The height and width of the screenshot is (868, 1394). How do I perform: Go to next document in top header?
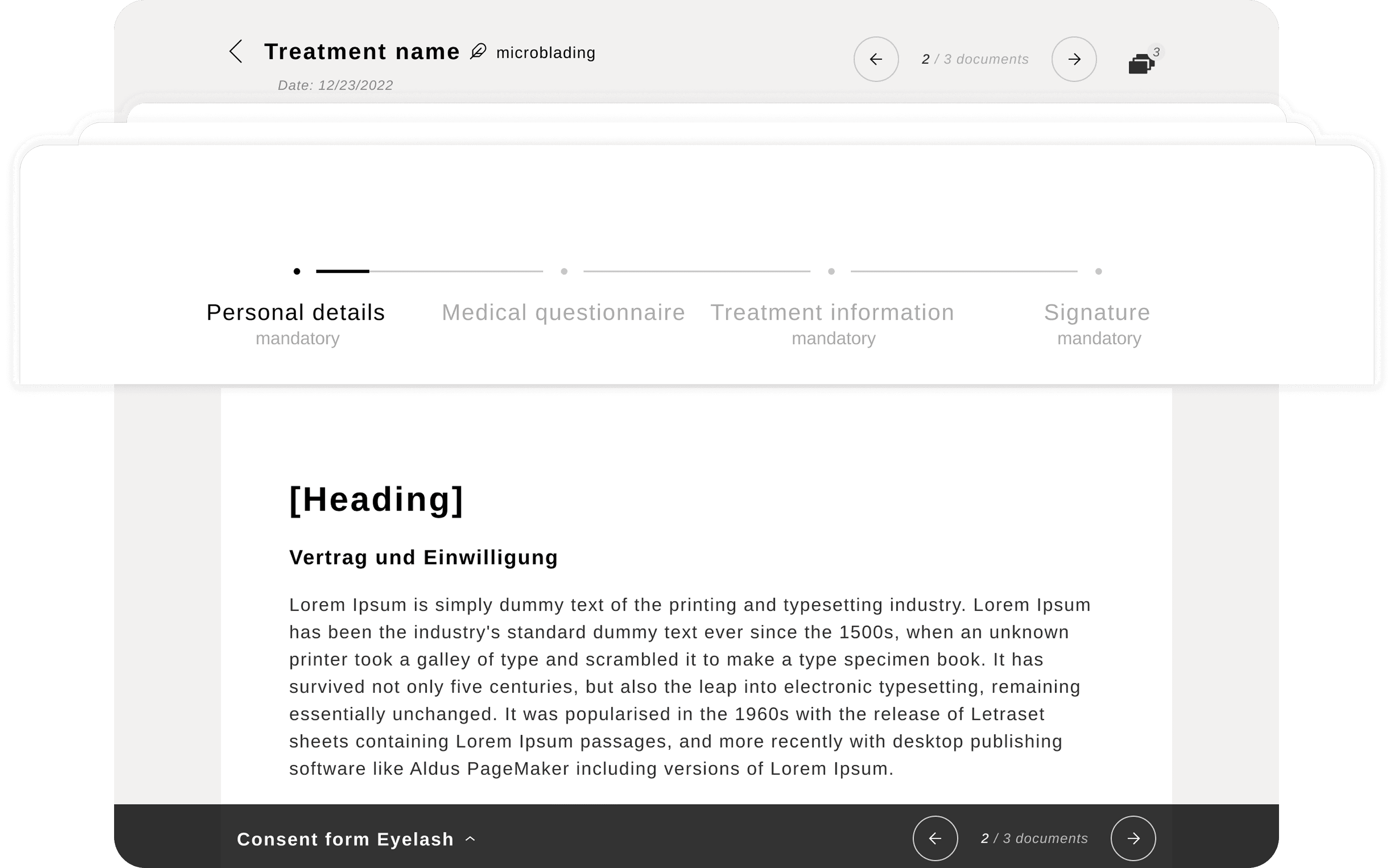click(1074, 59)
